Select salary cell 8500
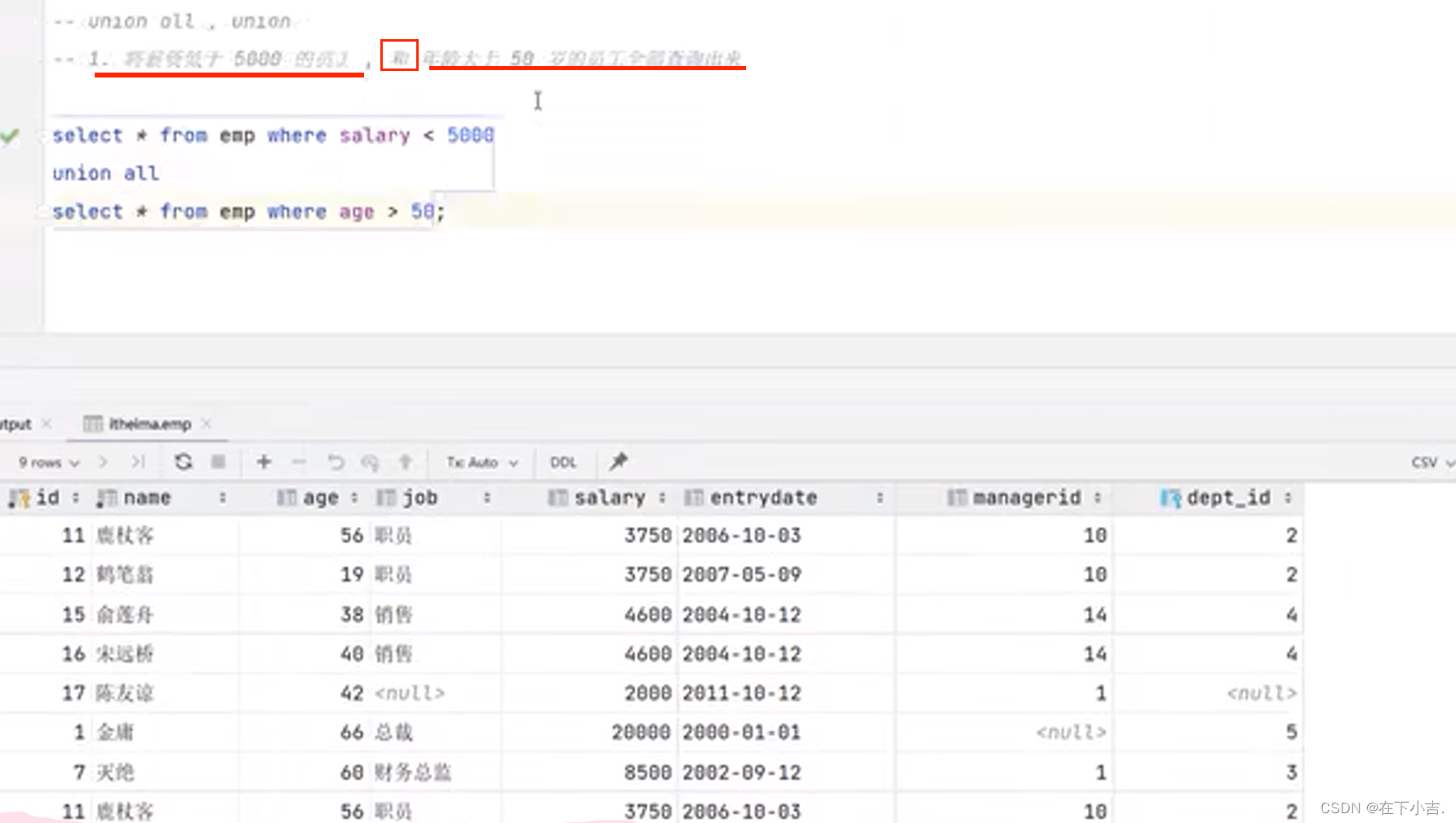This screenshot has width=1456, height=823. (648, 772)
